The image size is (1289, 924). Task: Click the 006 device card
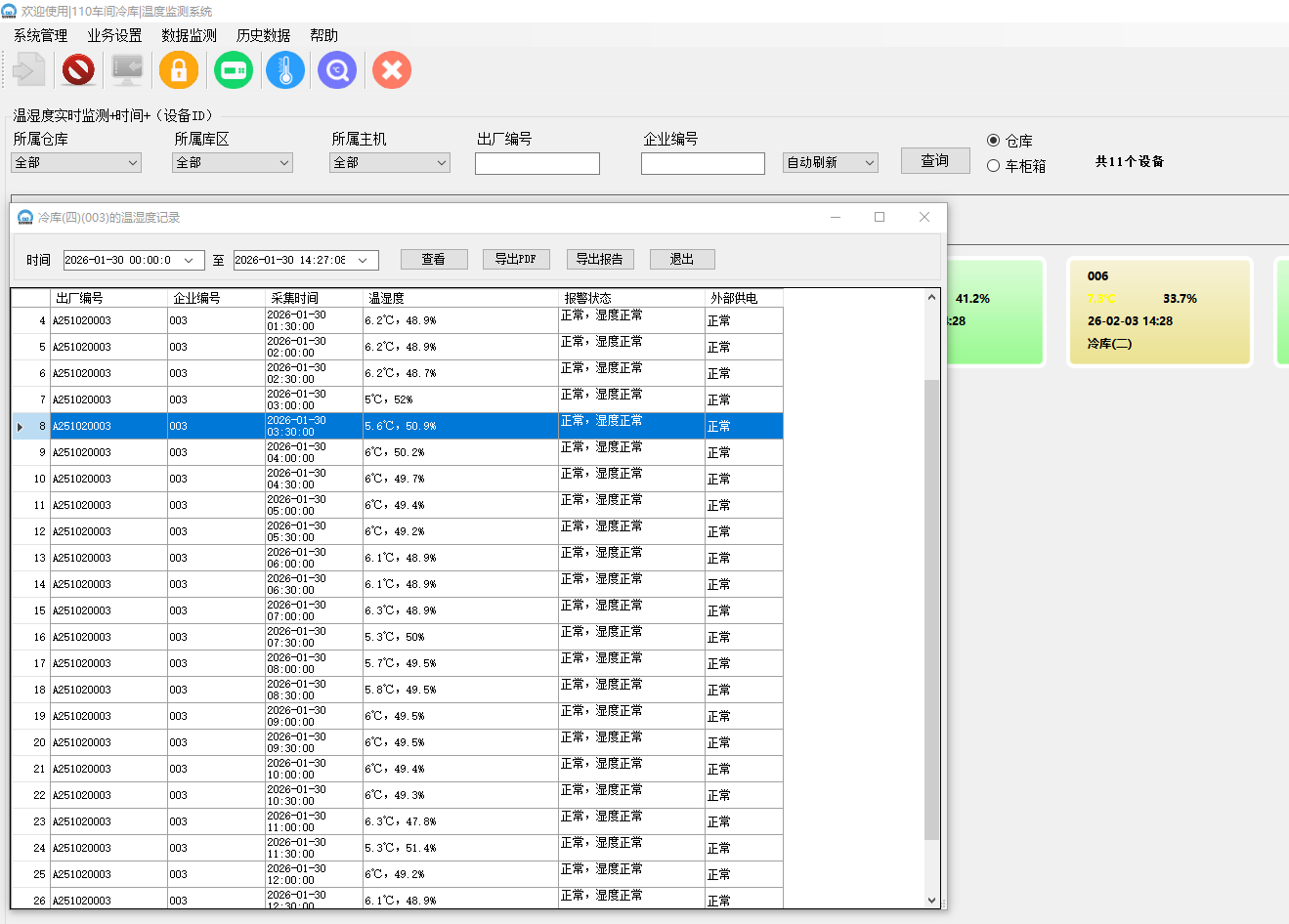1159,312
